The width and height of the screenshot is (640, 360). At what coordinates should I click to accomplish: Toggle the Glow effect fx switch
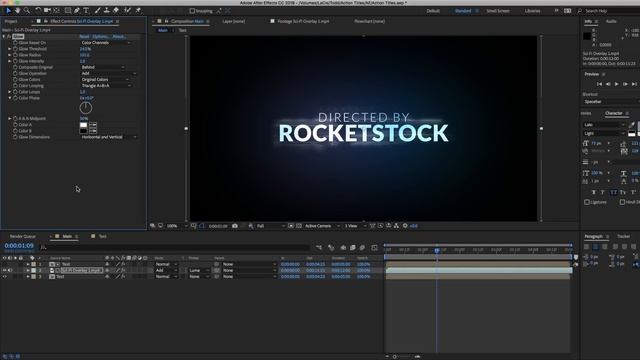pyautogui.click(x=9, y=36)
